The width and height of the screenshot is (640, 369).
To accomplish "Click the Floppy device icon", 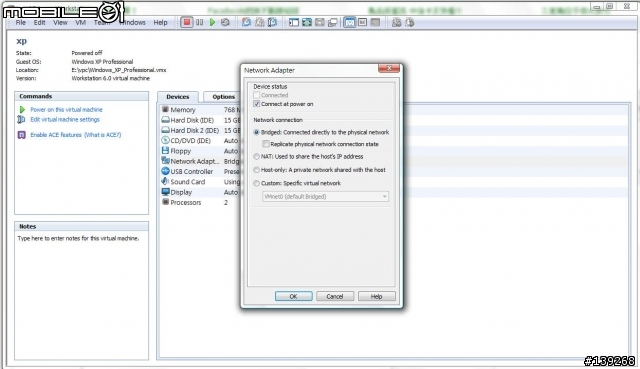I will point(165,151).
